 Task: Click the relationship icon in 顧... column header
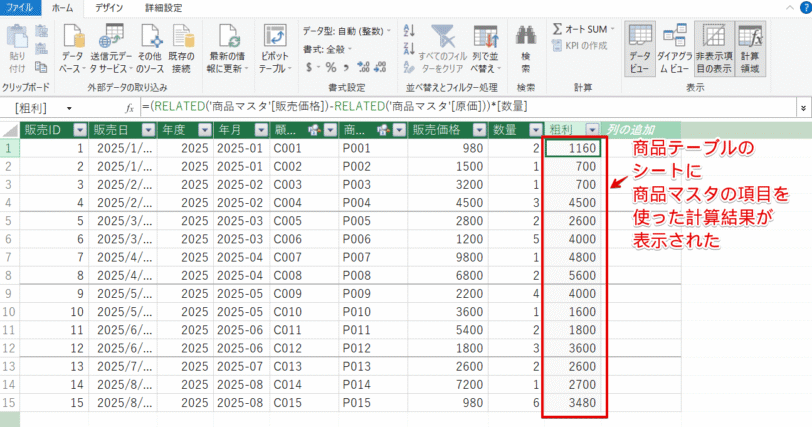314,130
